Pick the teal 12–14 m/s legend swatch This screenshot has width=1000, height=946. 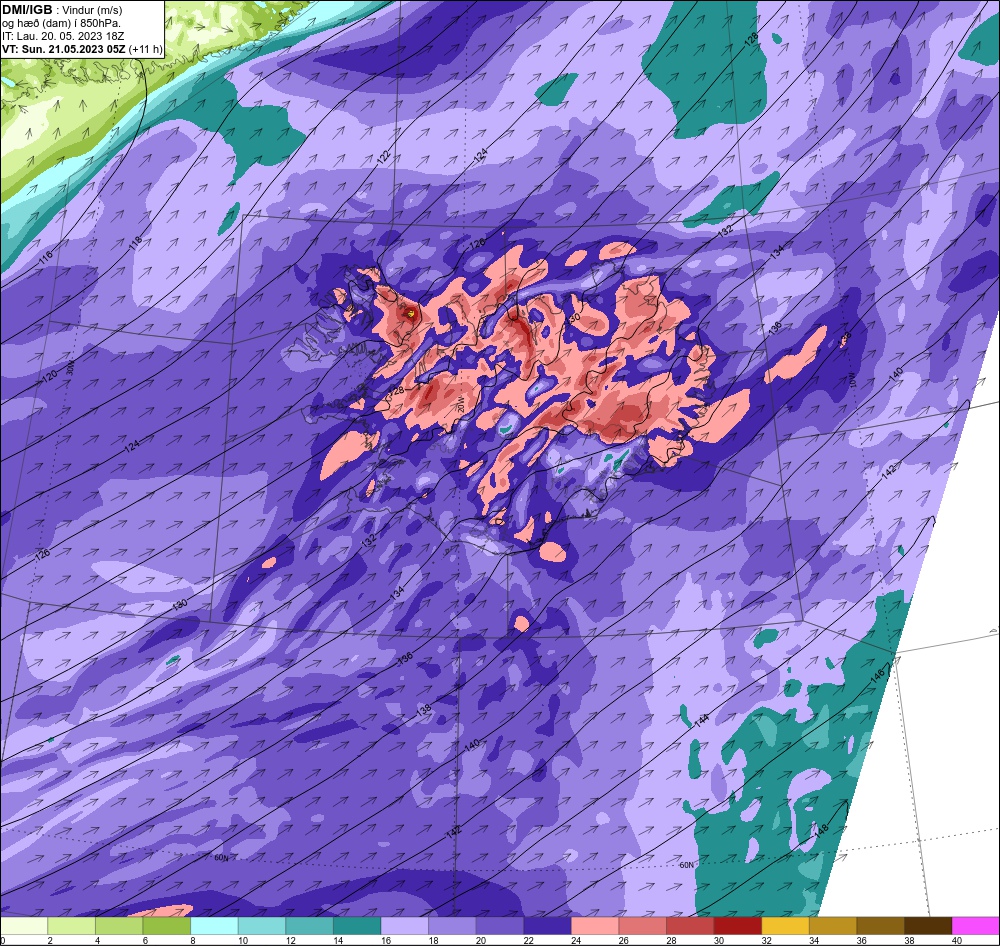pyautogui.click(x=309, y=926)
